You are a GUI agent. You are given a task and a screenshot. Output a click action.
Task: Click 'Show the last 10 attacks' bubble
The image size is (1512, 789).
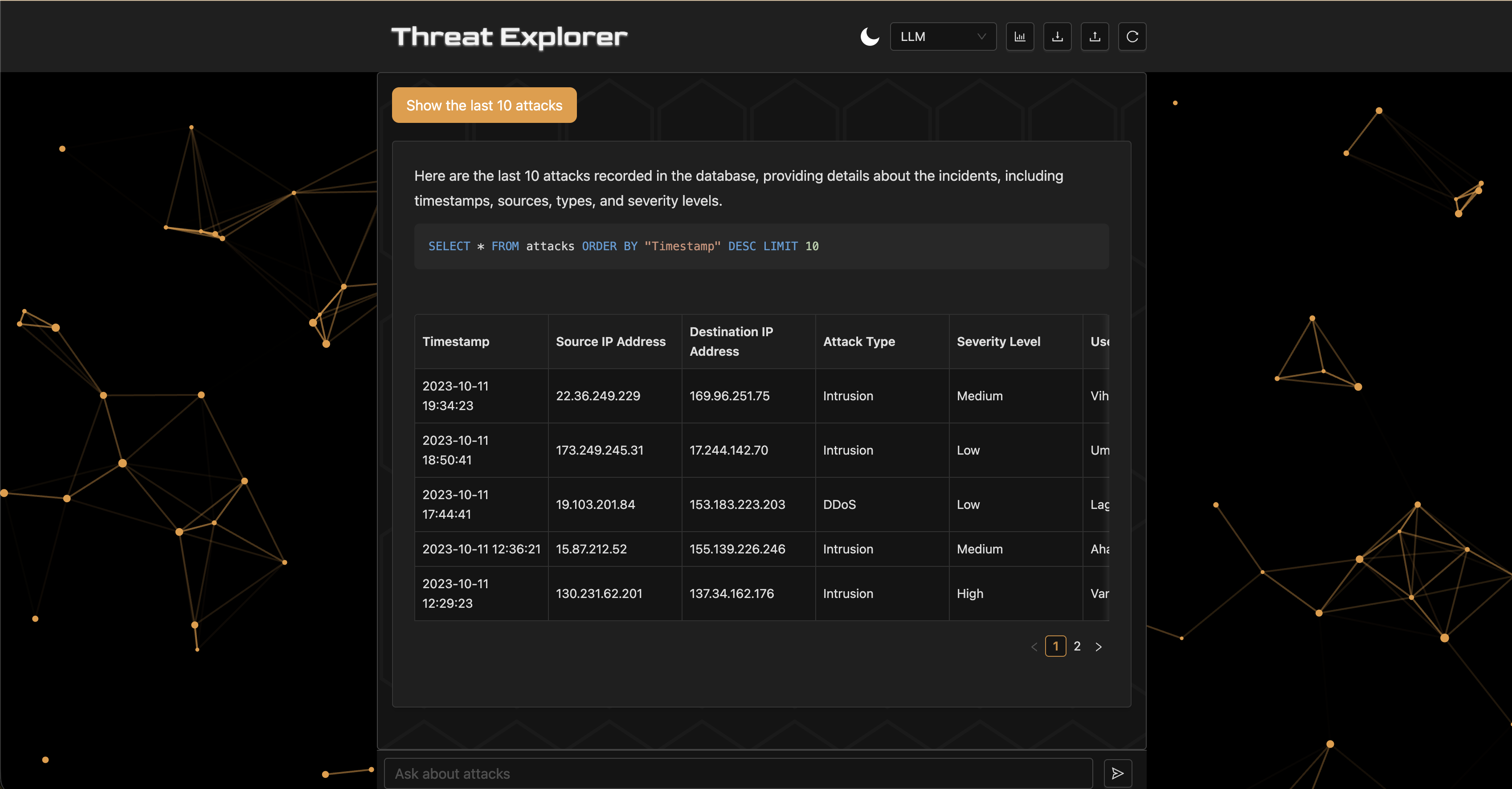484,105
